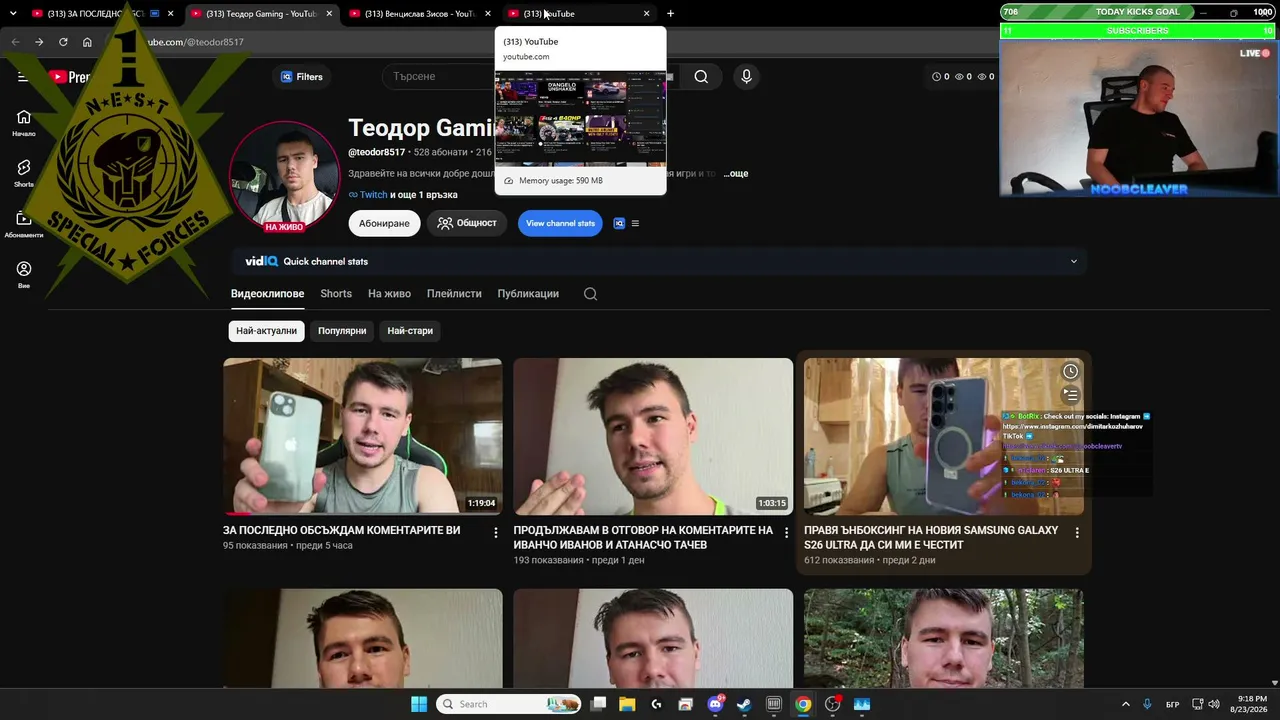The width and height of the screenshot is (1280, 720).
Task: Open Windows Start menu
Action: [x=418, y=704]
